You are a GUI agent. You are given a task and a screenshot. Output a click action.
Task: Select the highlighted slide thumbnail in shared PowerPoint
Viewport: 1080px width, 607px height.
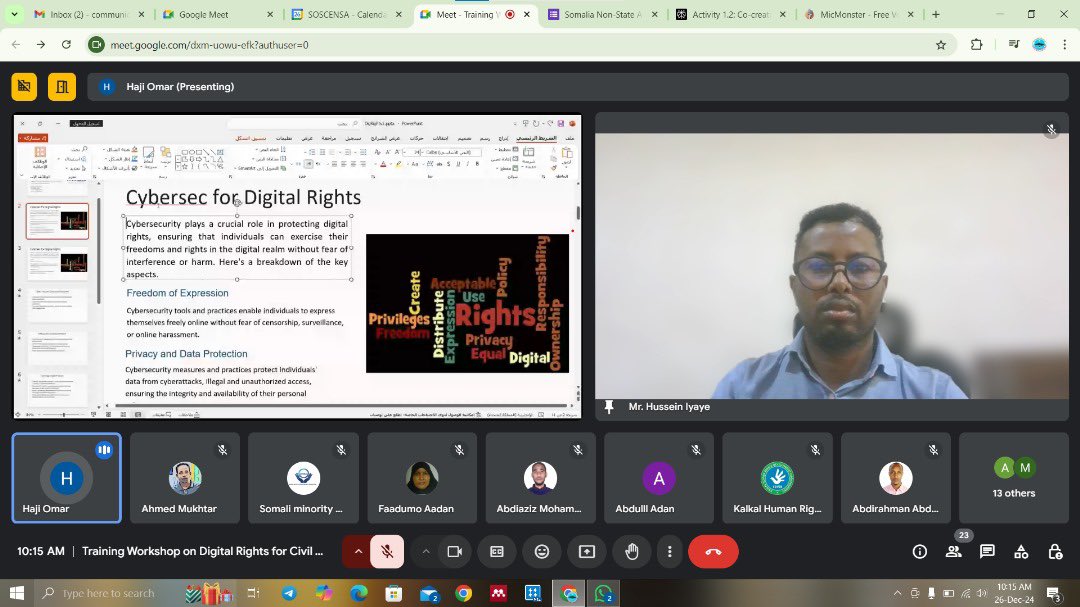pos(57,221)
